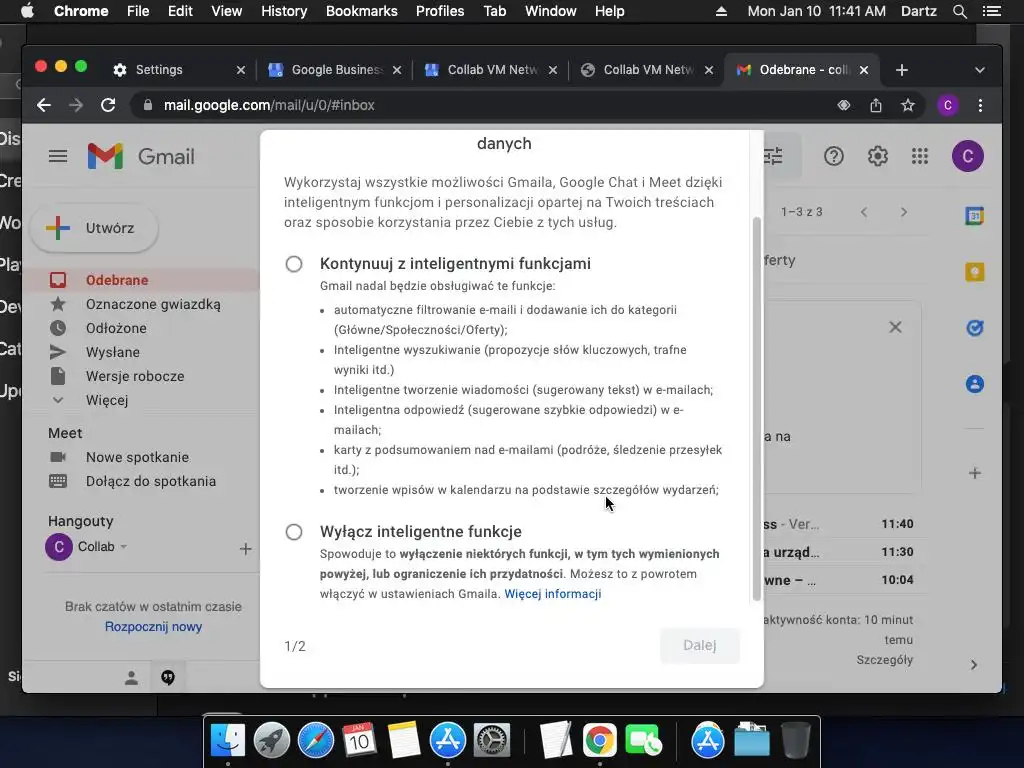Open Google Contacts side panel icon
The width and height of the screenshot is (1024, 768).
tap(975, 384)
